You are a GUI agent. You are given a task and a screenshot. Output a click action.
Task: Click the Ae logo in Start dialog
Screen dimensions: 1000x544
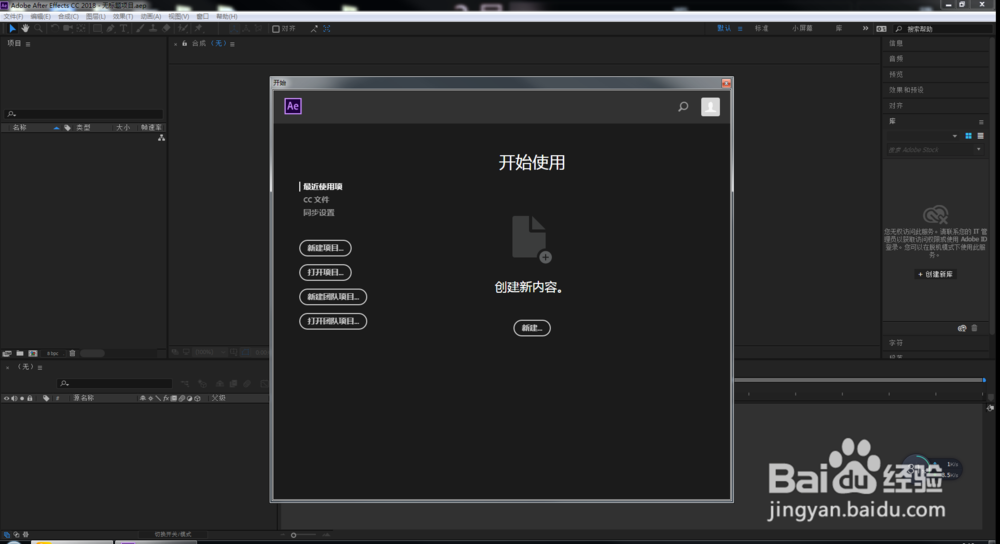(293, 107)
